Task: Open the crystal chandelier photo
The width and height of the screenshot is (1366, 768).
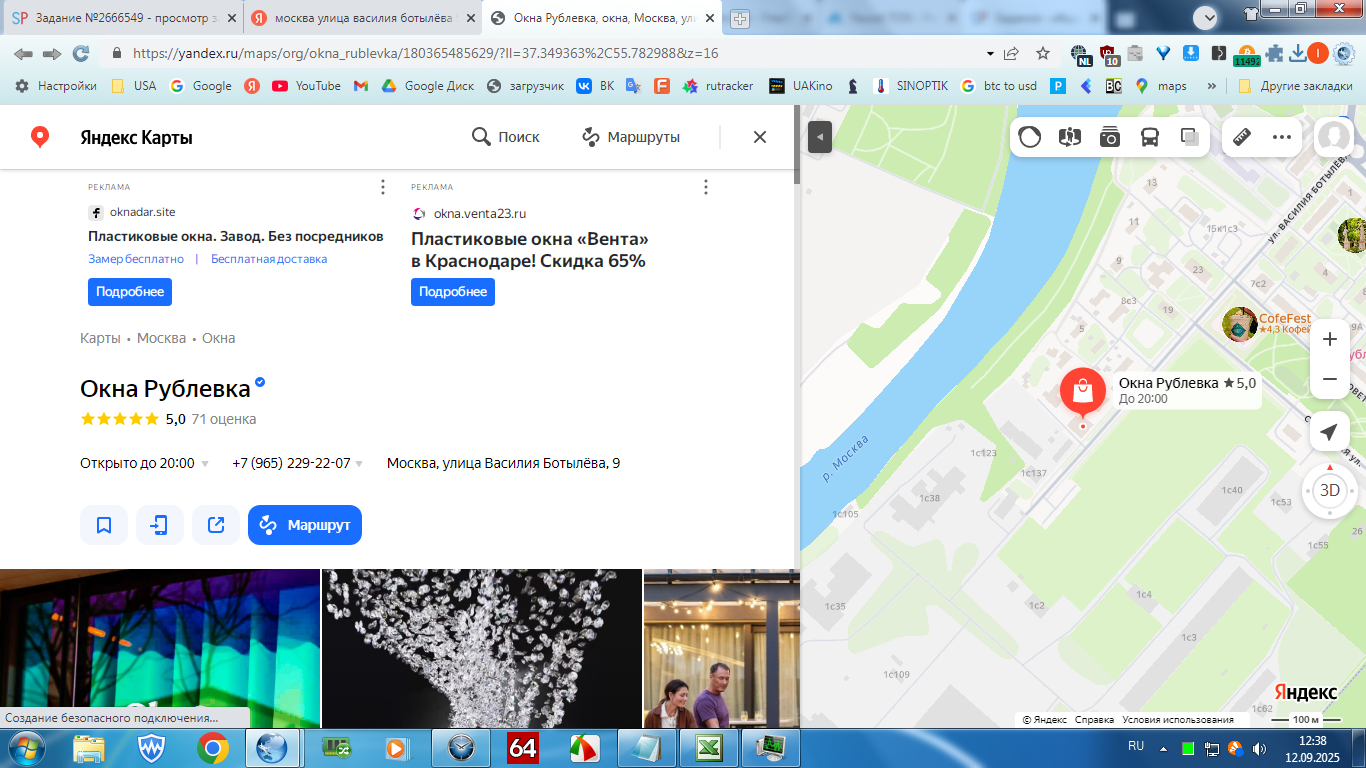Action: [x=482, y=648]
